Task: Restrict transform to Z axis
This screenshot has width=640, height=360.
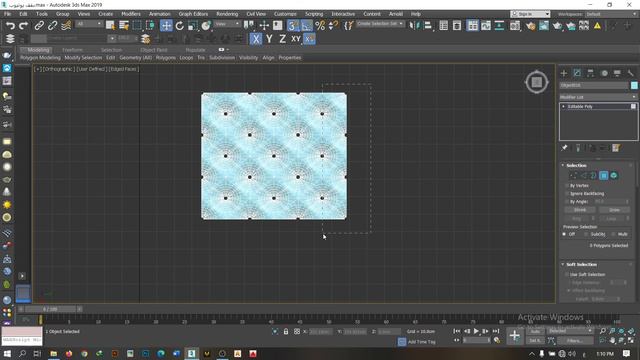Action: click(282, 39)
